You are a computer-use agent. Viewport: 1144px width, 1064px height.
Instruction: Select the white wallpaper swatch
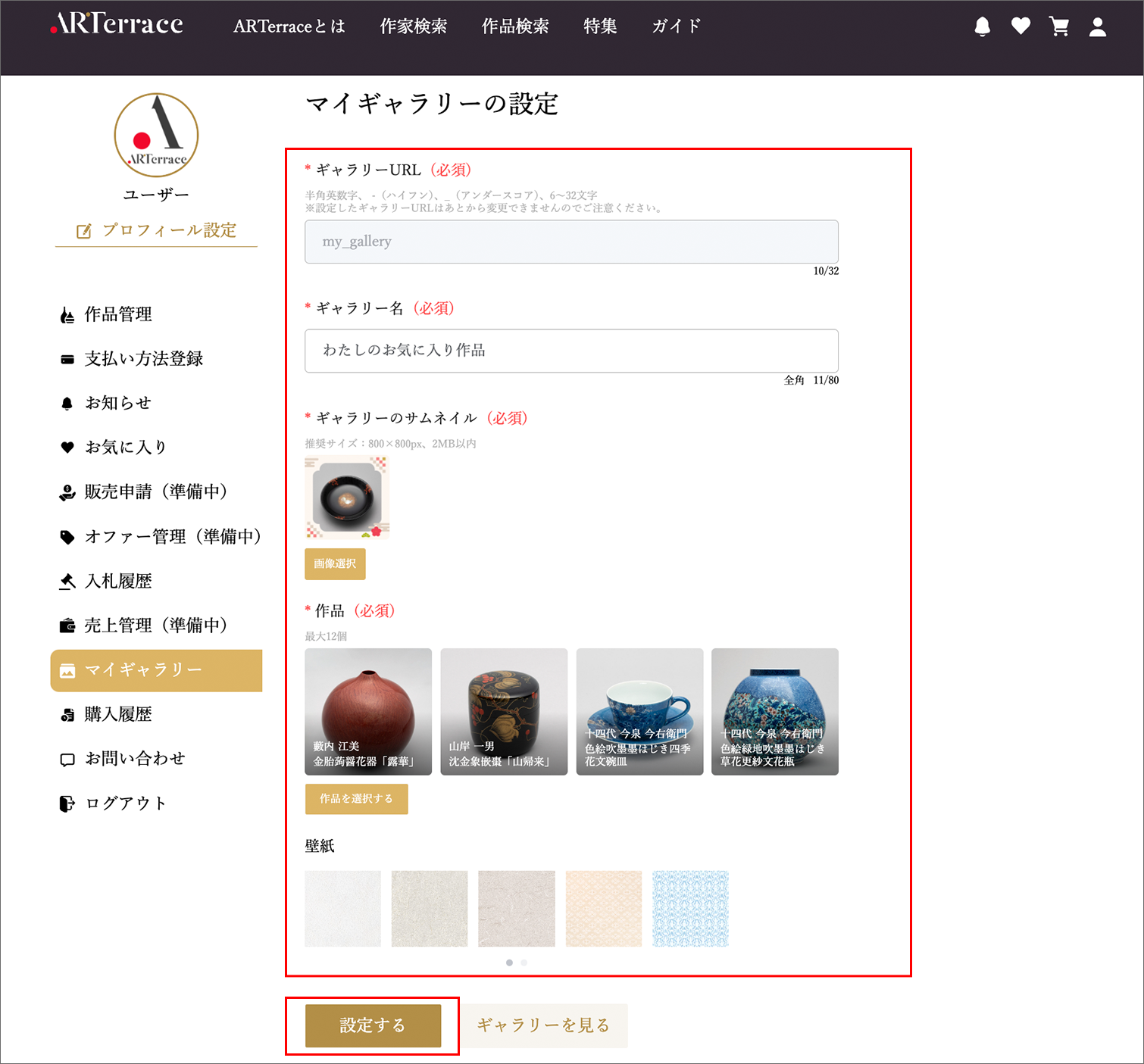click(342, 909)
